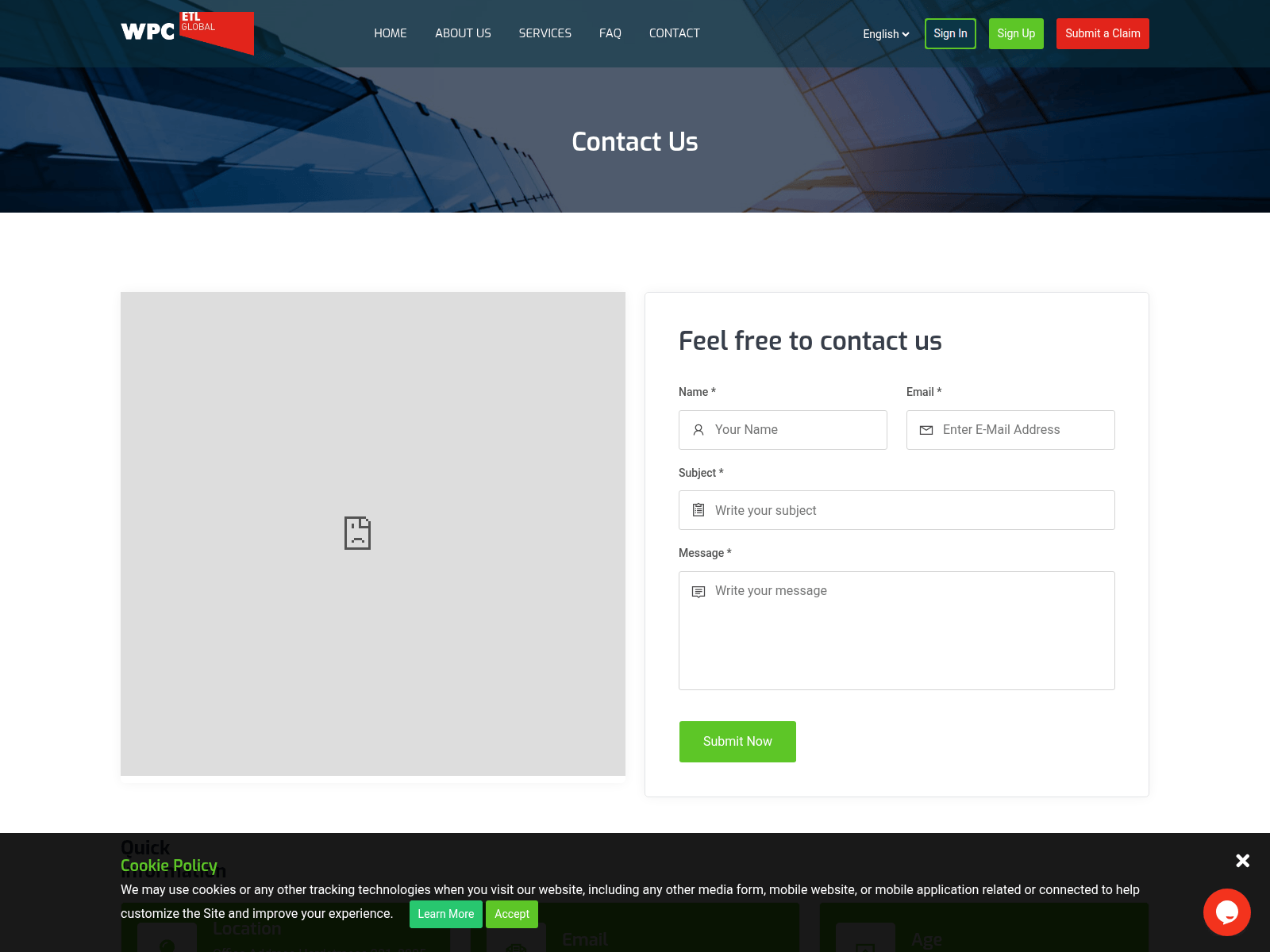The height and width of the screenshot is (952, 1270).
Task: Select the CONTACT menu item
Action: coord(675,33)
